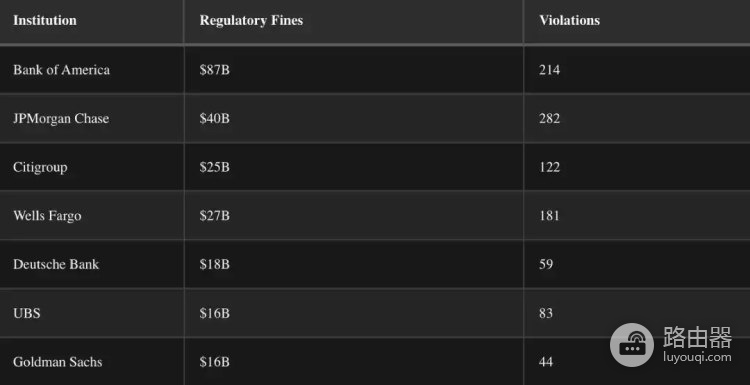Click the router watermark logo icon
Screen dimensions: 750x385
coord(632,345)
